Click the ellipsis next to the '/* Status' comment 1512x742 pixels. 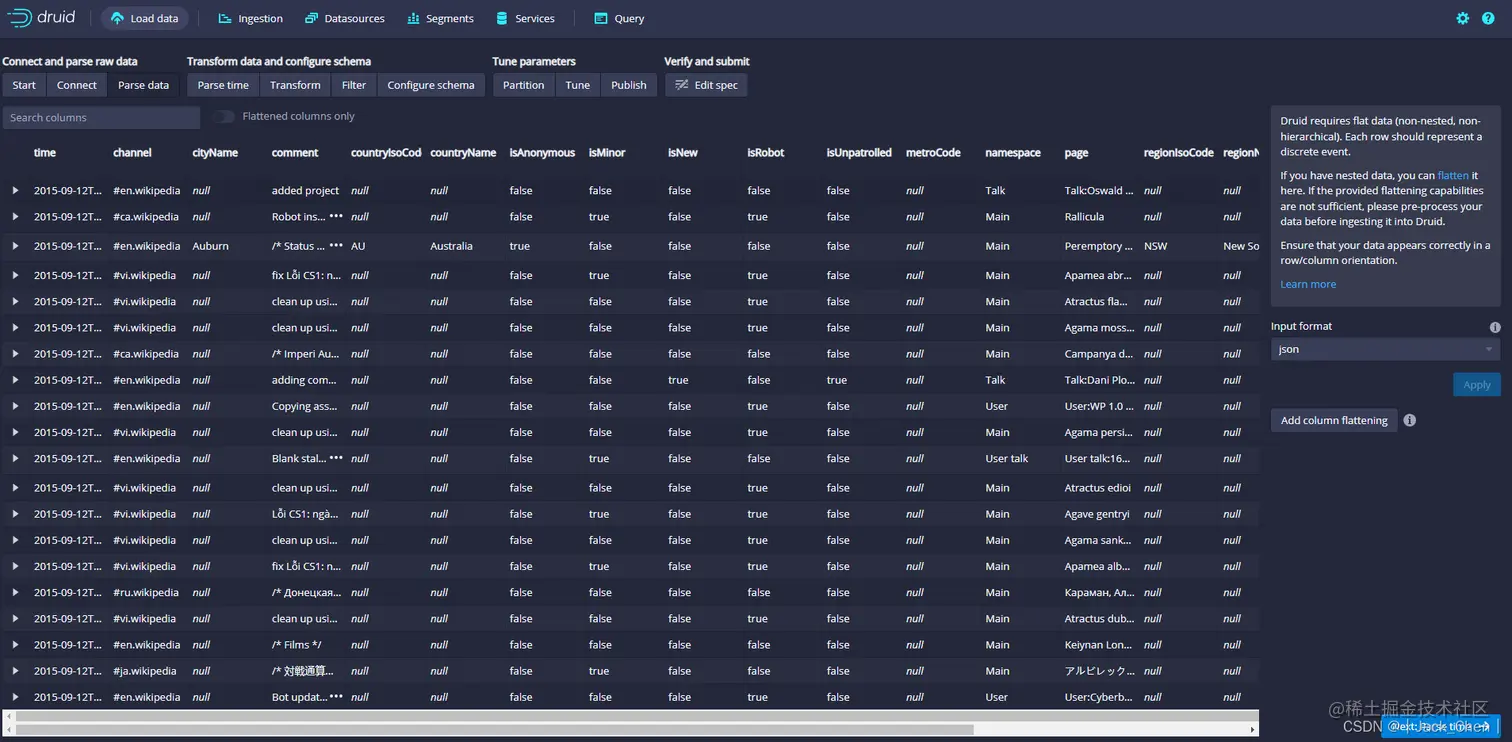pos(336,245)
